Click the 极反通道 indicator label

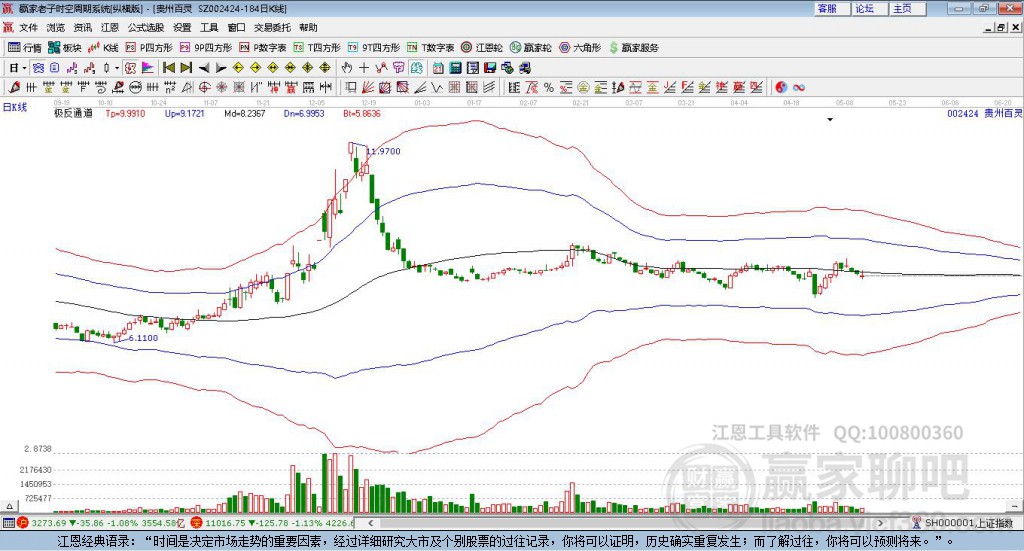[x=73, y=114]
